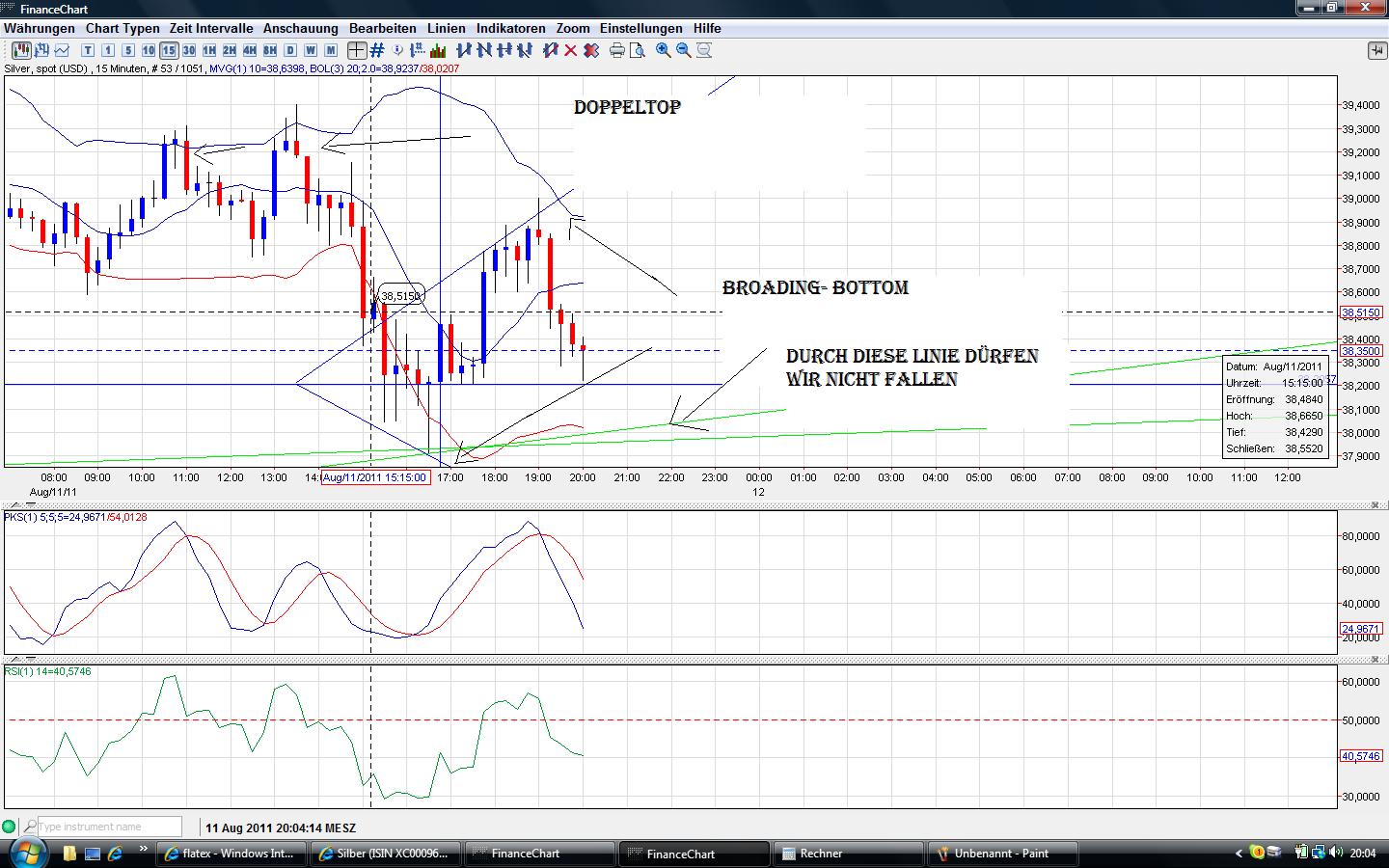
Task: Delete selected line with red X
Action: [x=570, y=50]
